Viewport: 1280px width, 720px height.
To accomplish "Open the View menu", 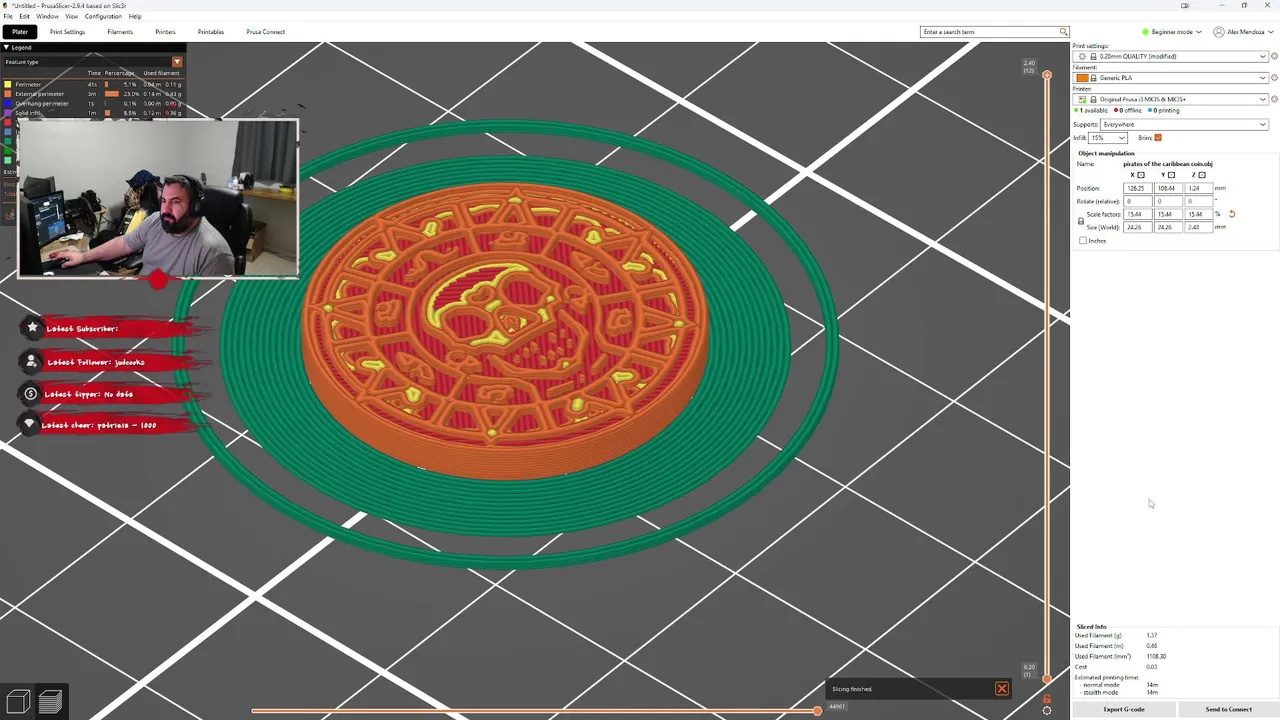I will pyautogui.click(x=72, y=17).
